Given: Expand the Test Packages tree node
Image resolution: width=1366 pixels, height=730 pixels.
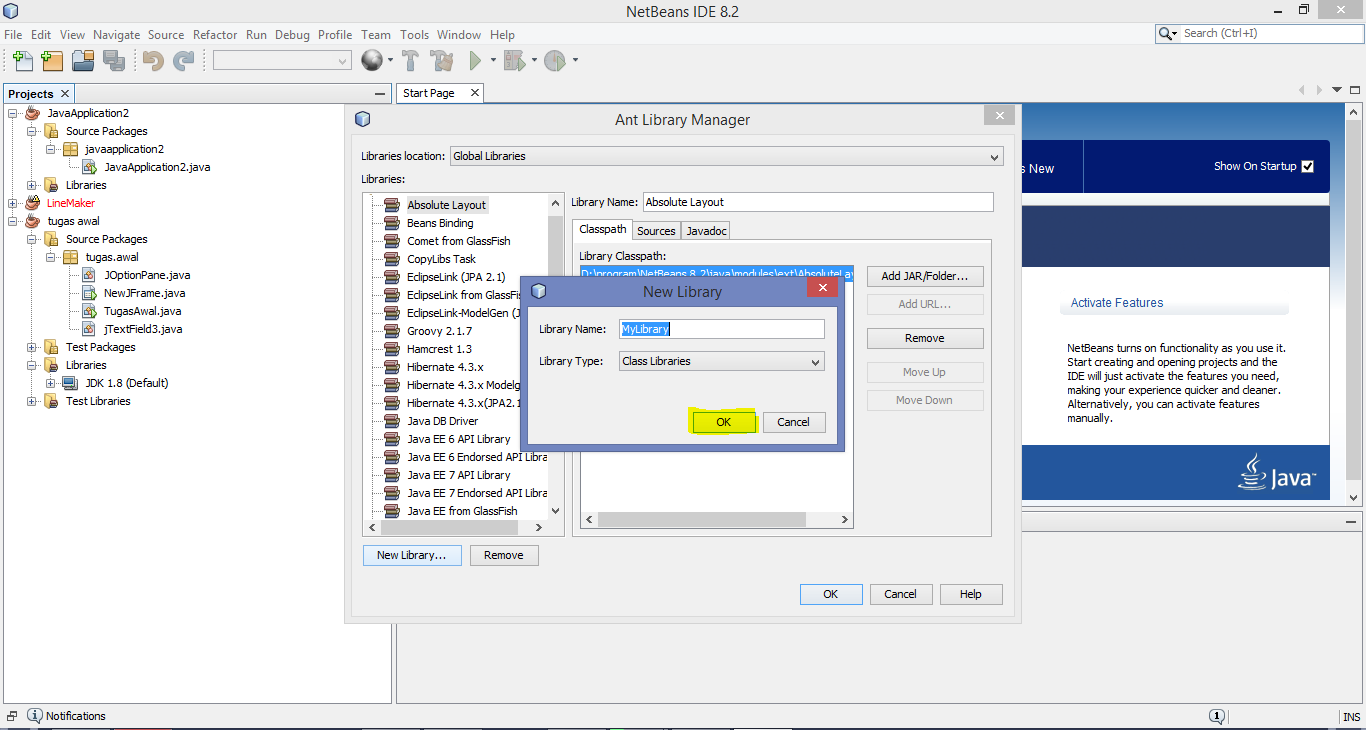Looking at the screenshot, I should pyautogui.click(x=31, y=346).
